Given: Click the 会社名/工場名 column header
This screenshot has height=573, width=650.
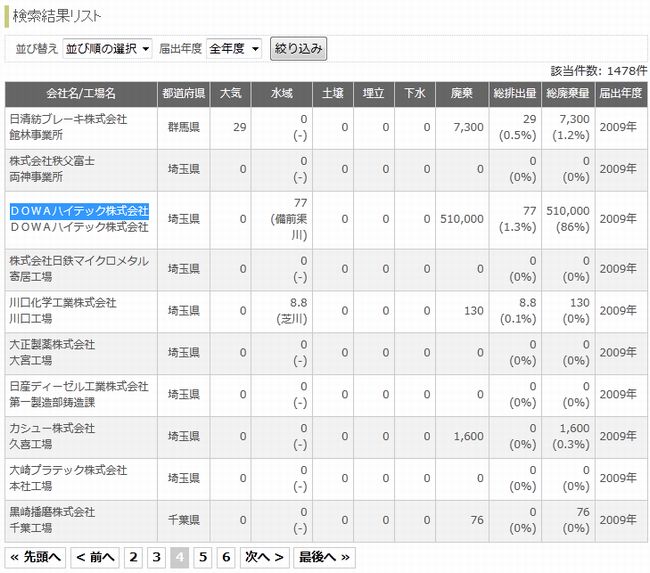Looking at the screenshot, I should (x=81, y=94).
